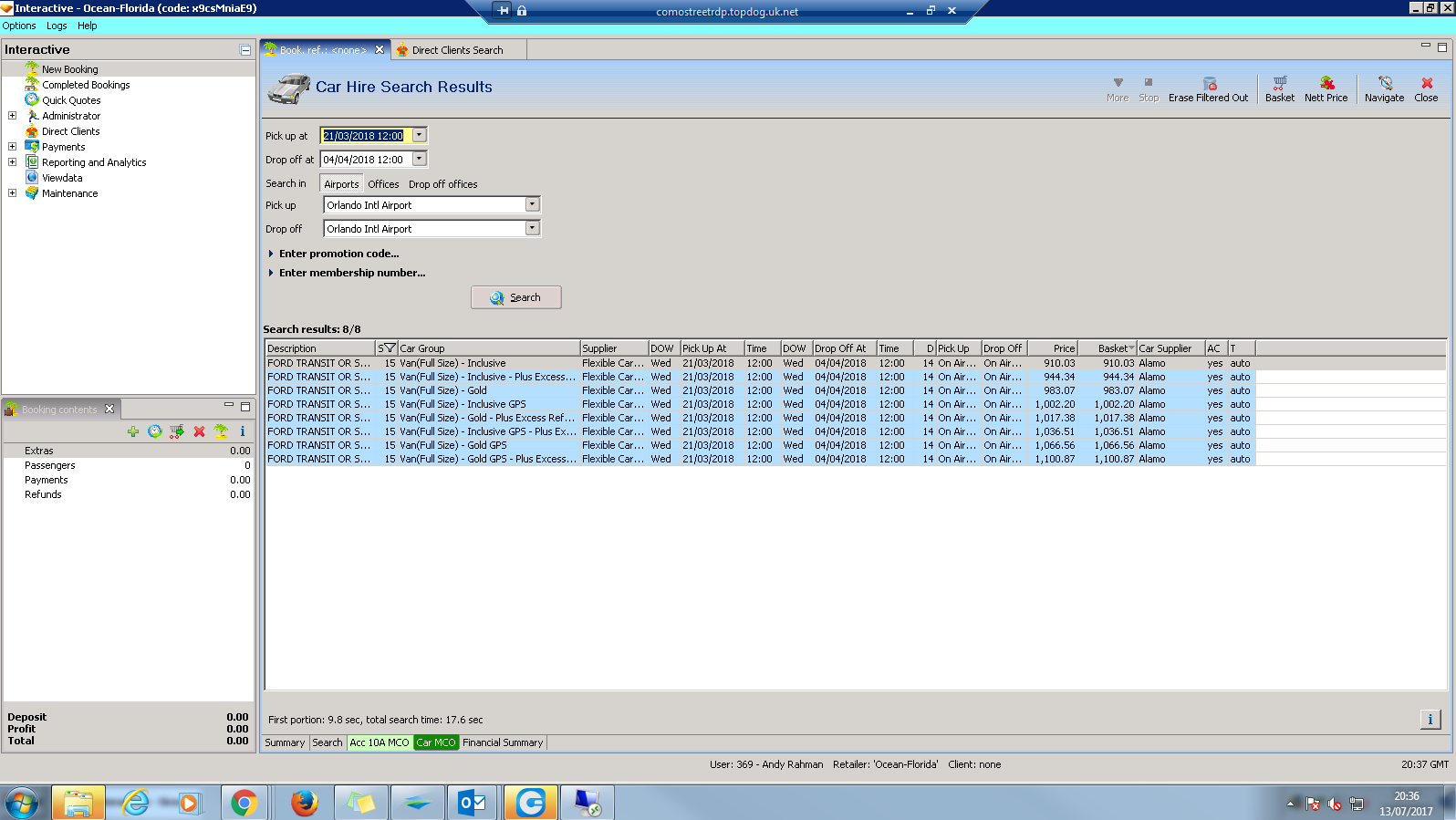
Task: Click the Search button
Action: coord(515,297)
